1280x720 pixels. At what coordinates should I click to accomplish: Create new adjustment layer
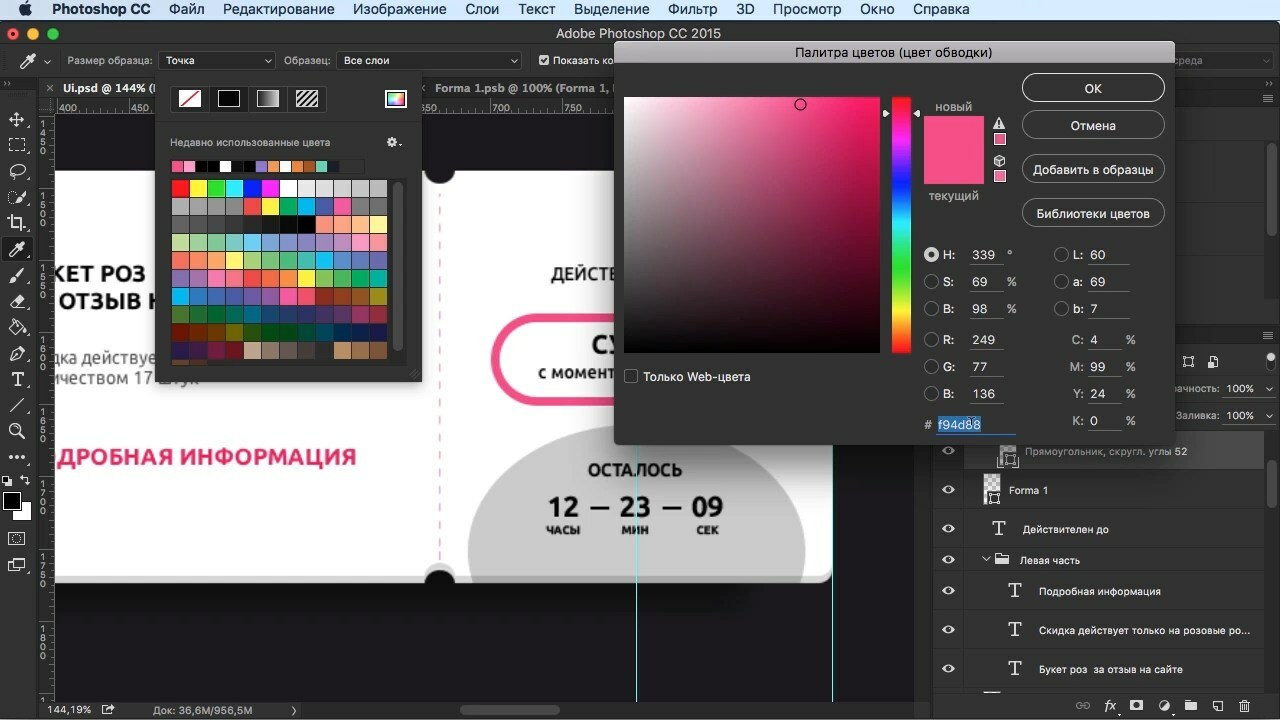(1164, 706)
